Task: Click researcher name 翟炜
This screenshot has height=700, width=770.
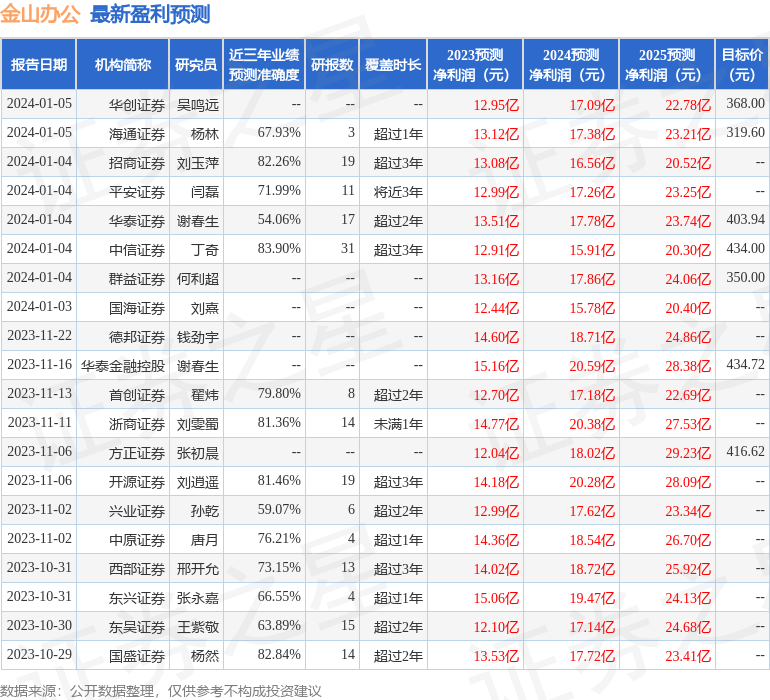Action: [x=205, y=394]
